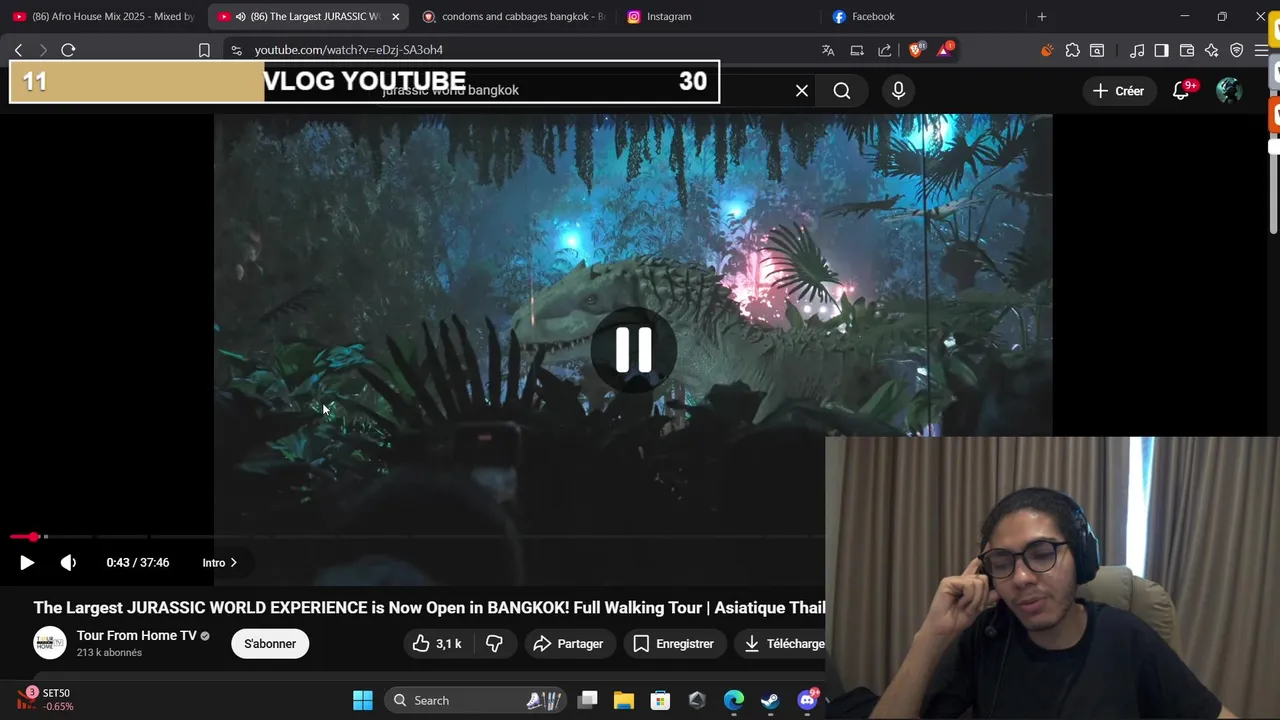This screenshot has width=1280, height=720.
Task: Open the browser hamburger menu
Action: coord(1261,50)
